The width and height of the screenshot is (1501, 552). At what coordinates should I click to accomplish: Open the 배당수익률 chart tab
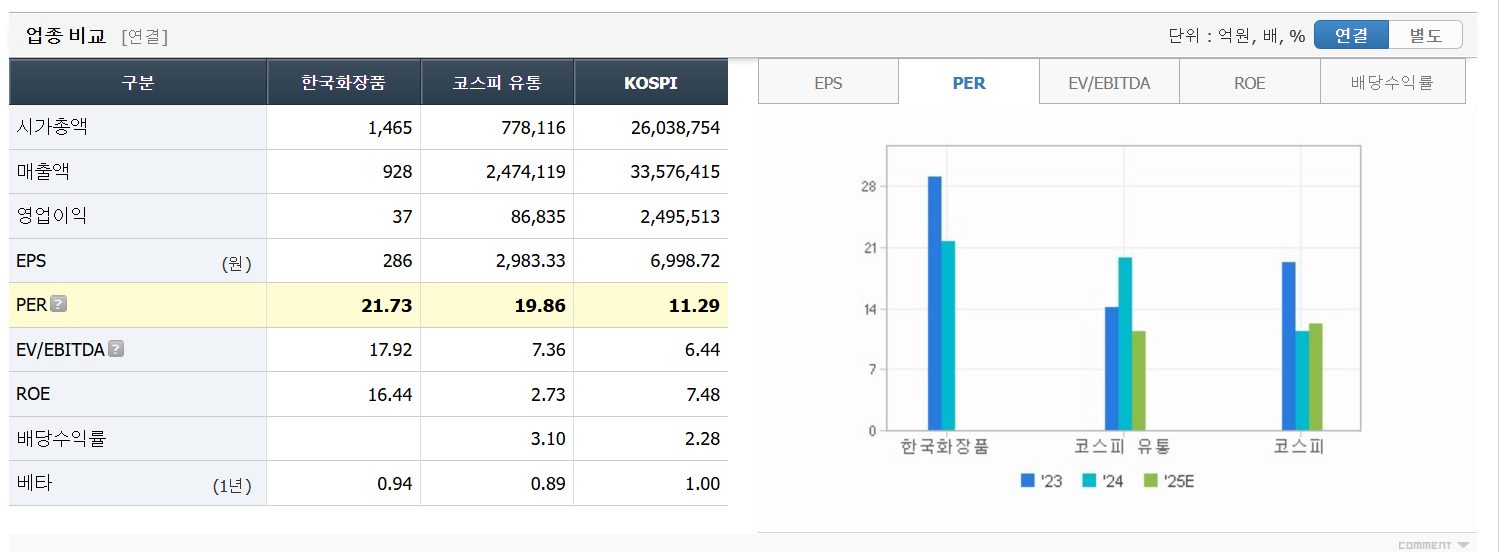(1393, 82)
